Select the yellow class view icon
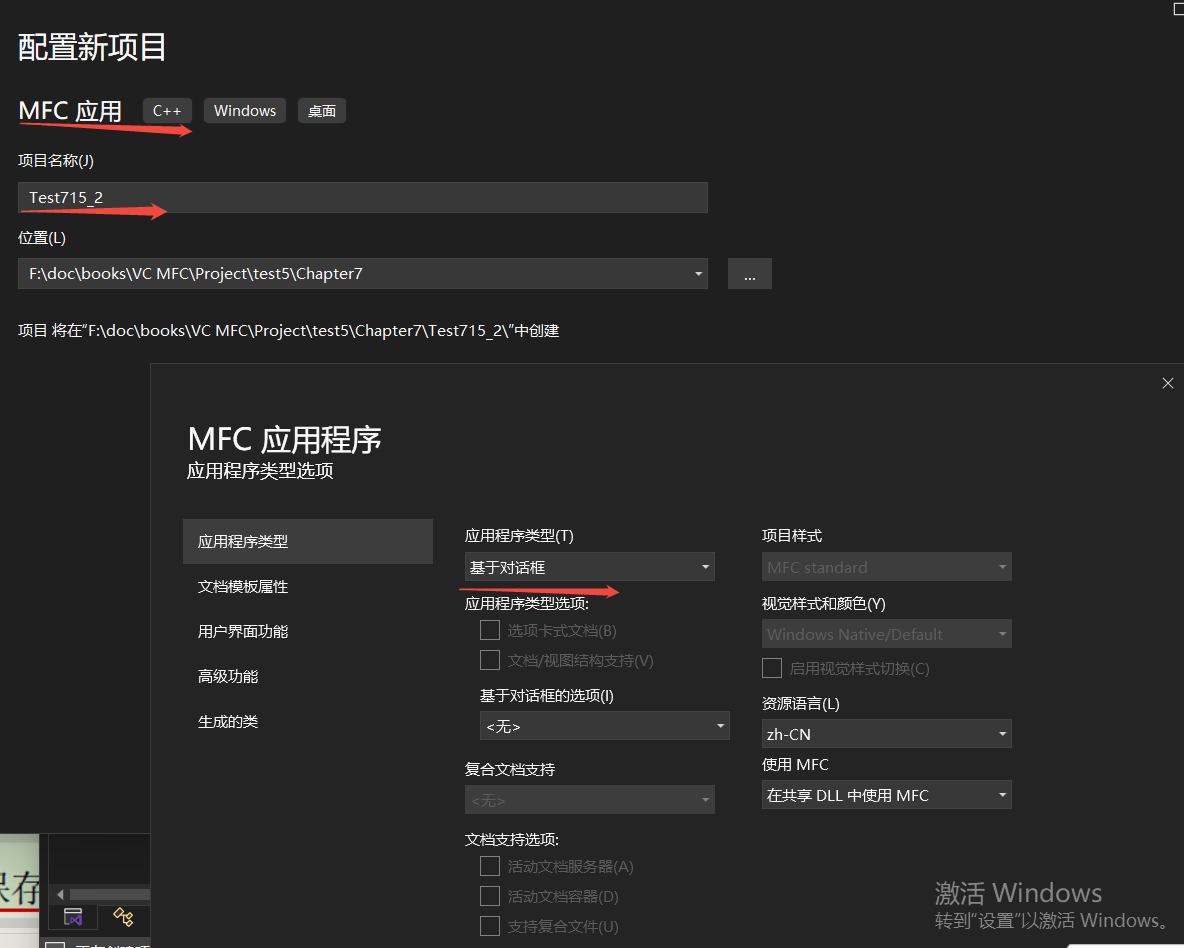 click(x=123, y=917)
